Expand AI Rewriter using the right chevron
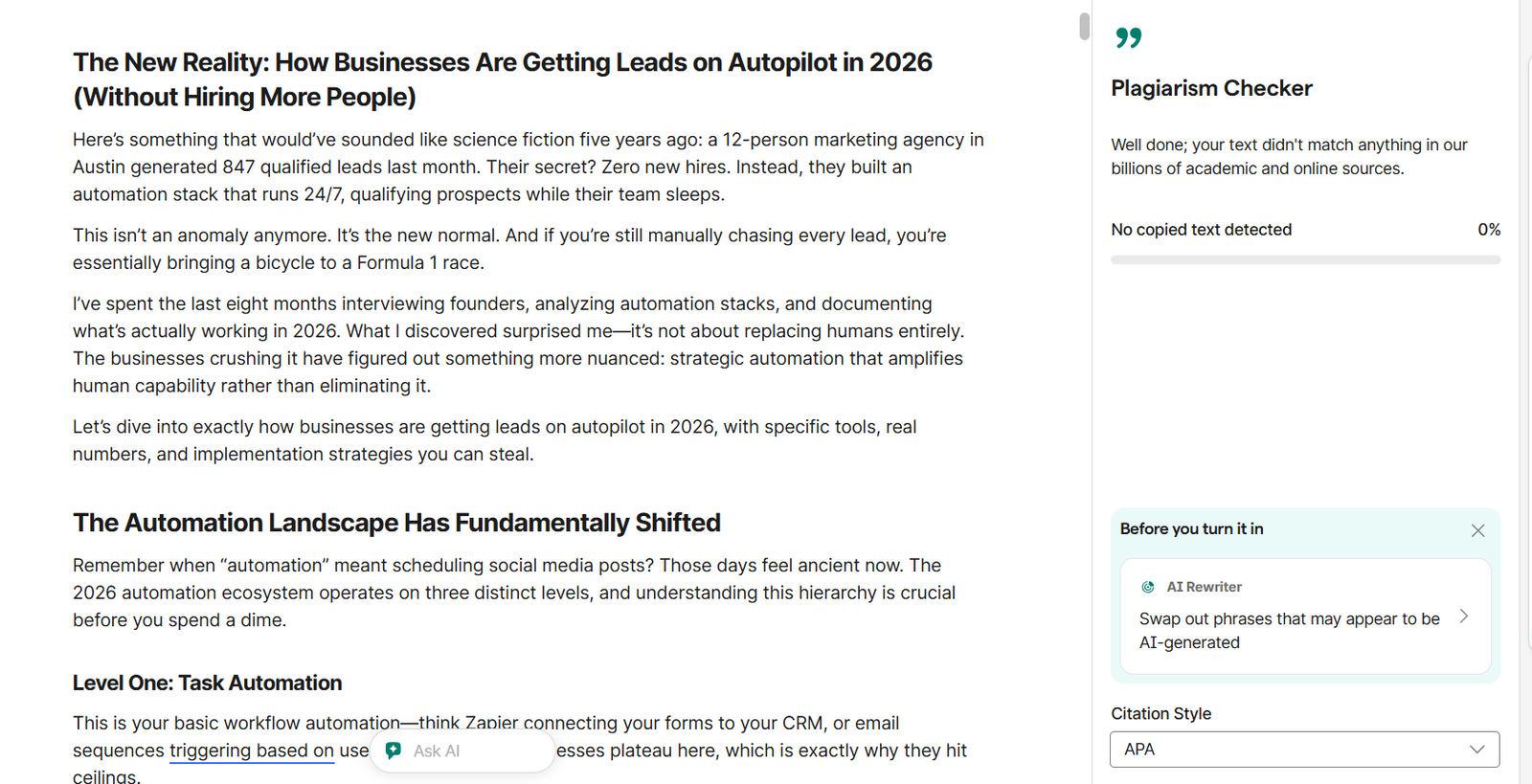 [x=1464, y=616]
